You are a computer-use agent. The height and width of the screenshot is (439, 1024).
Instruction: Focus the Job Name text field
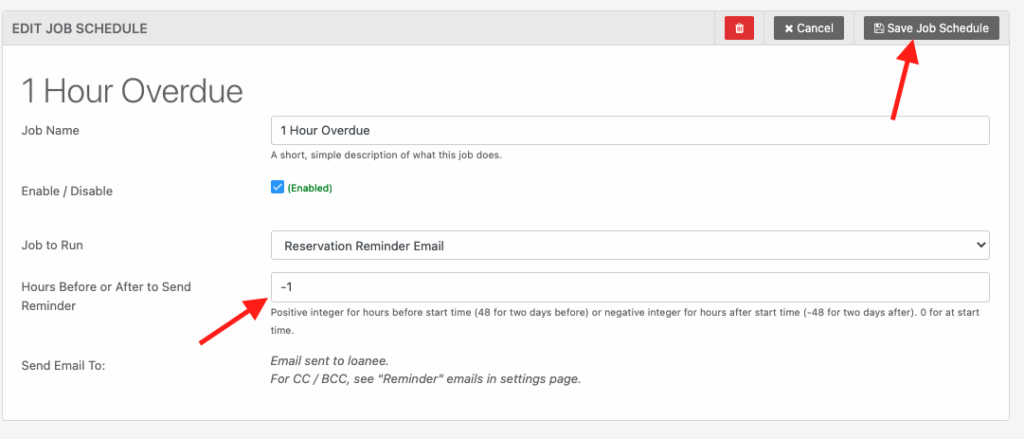(x=630, y=130)
